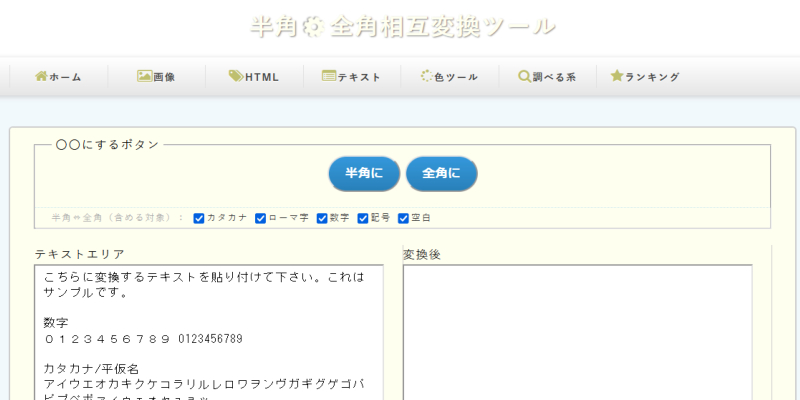Uncheck the 空白 checkbox
This screenshot has height=400, width=800.
pyautogui.click(x=404, y=218)
